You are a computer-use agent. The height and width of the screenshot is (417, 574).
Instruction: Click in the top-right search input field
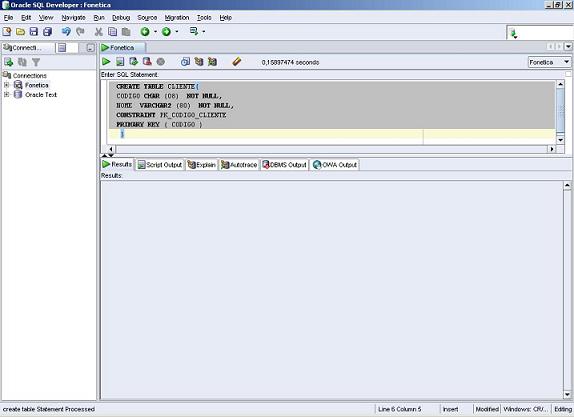coord(545,34)
